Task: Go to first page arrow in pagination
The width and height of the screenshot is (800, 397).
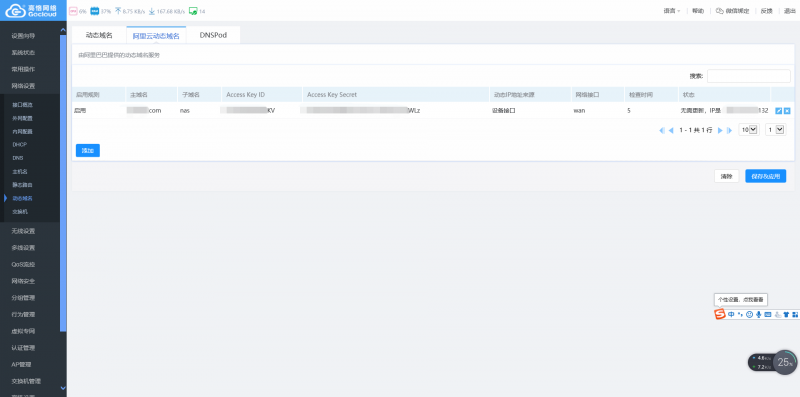Action: coord(662,130)
